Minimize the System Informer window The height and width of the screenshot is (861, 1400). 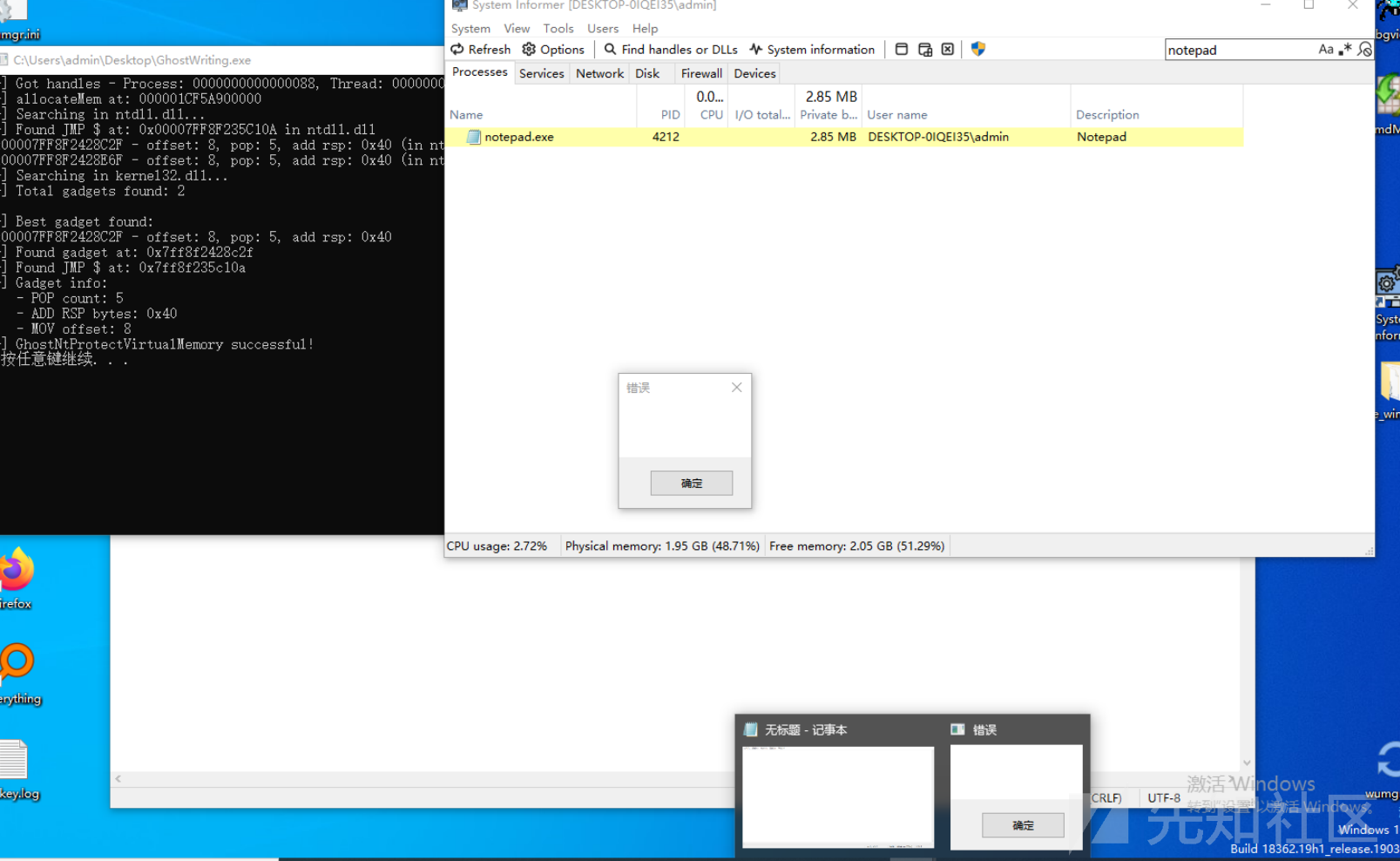(1266, 5)
